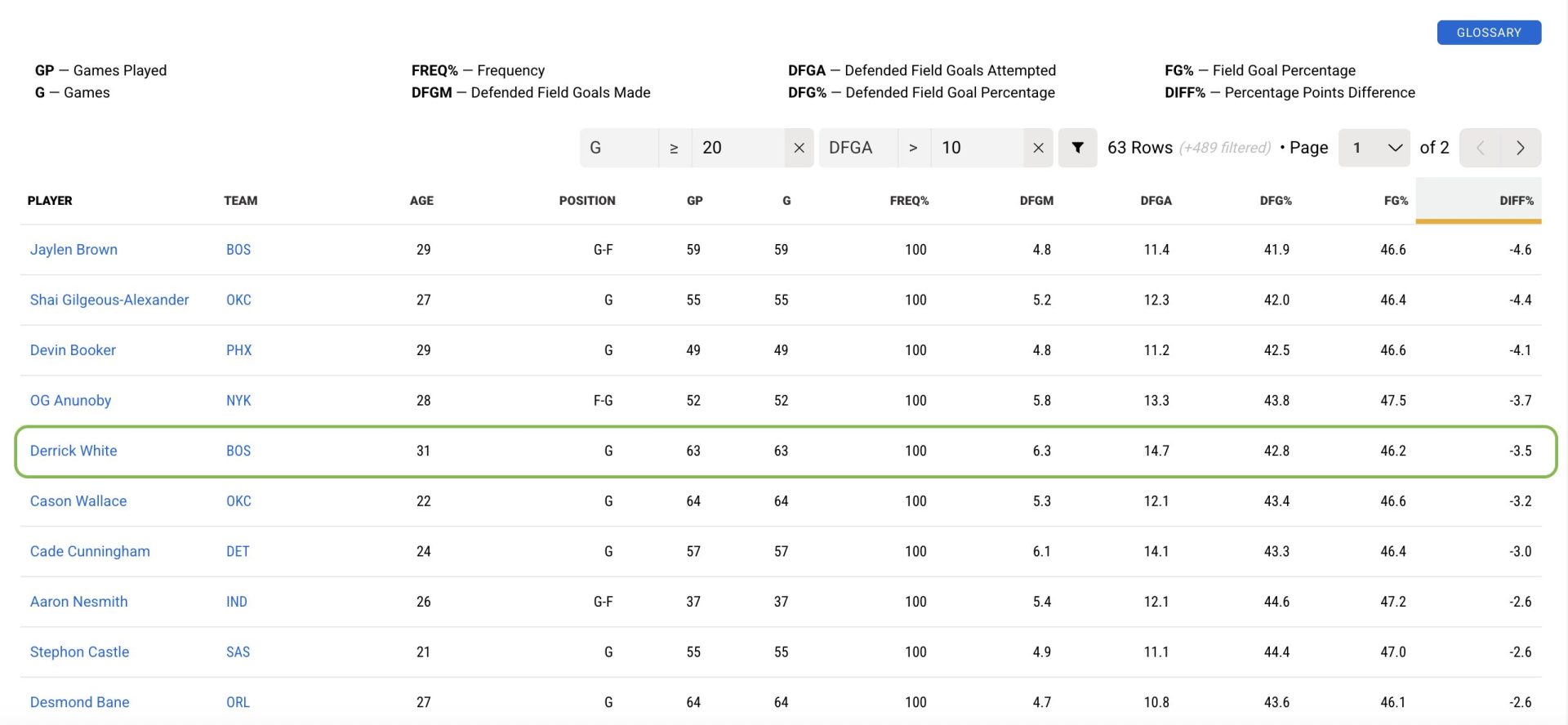Viewport: 1568px width, 725px height.
Task: Open the Glossary
Action: coord(1488,33)
